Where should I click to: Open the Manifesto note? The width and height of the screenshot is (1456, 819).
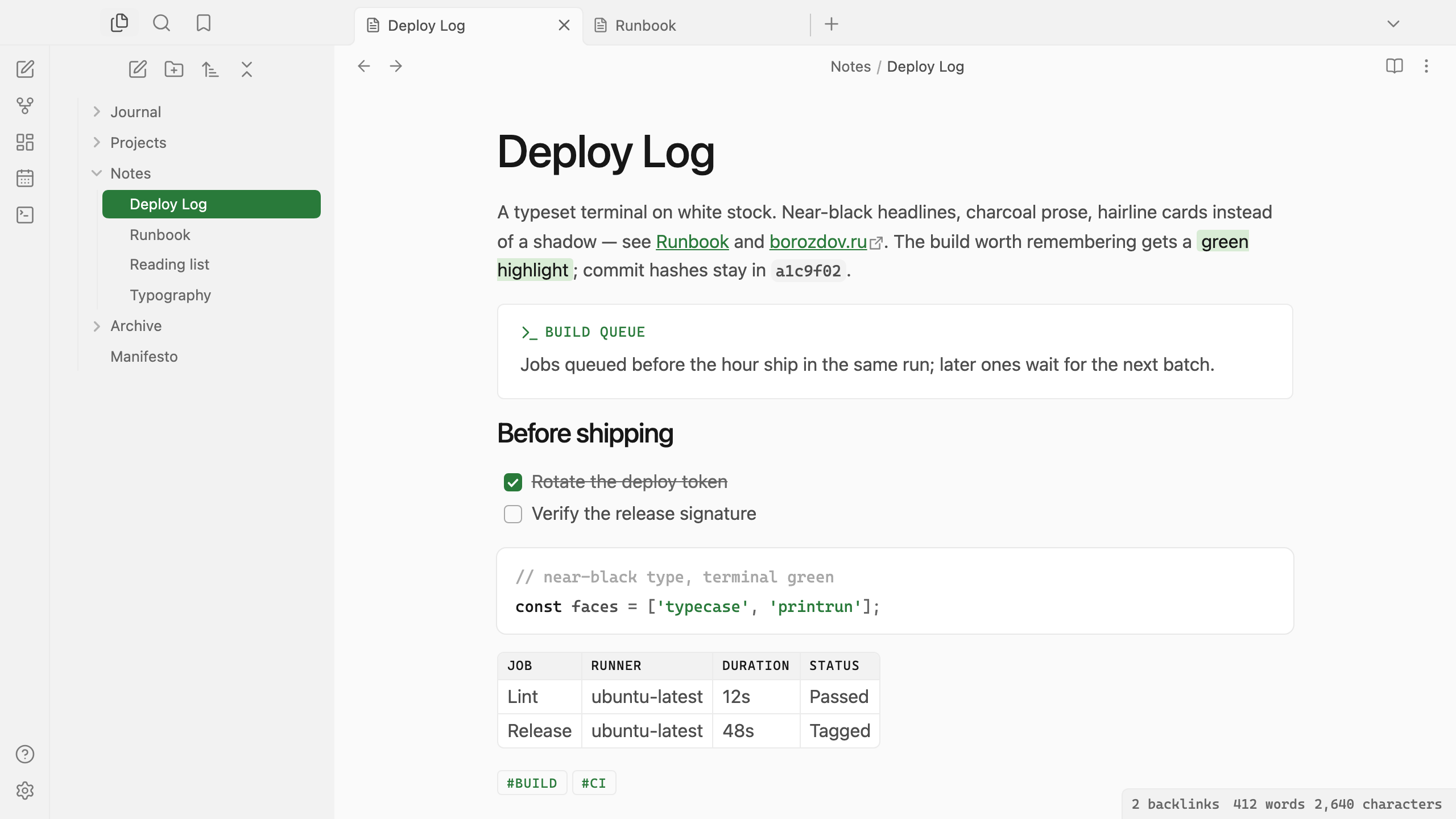click(202, 357)
